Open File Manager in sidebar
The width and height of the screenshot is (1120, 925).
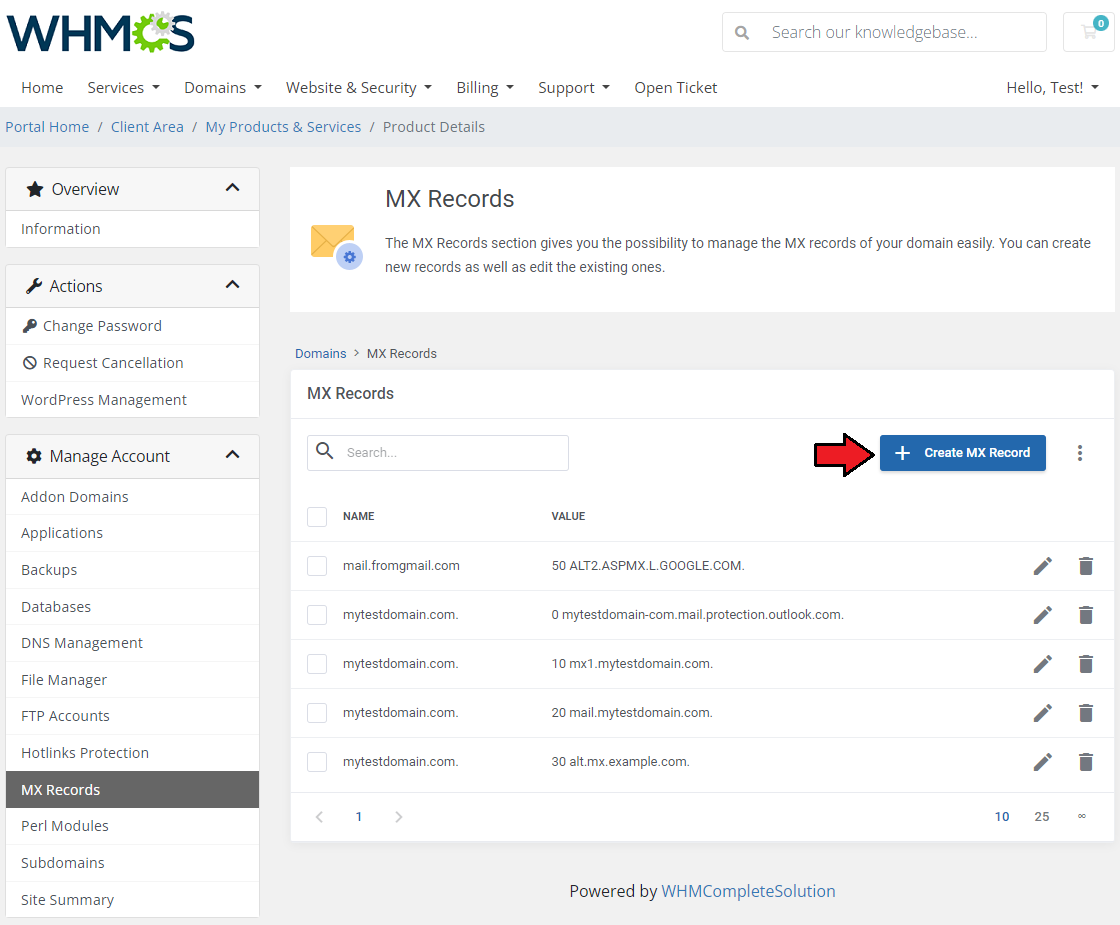click(x=132, y=680)
